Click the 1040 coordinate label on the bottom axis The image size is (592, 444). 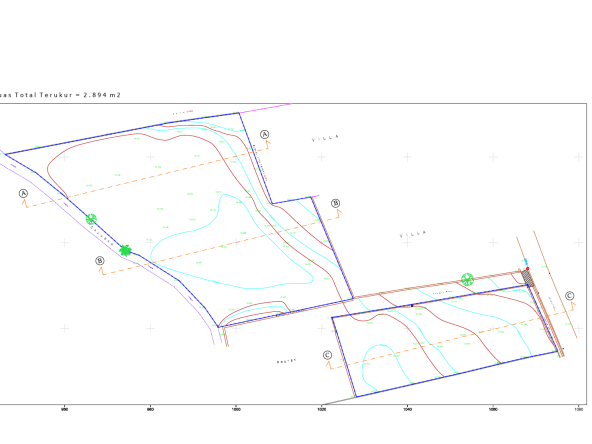(x=407, y=409)
